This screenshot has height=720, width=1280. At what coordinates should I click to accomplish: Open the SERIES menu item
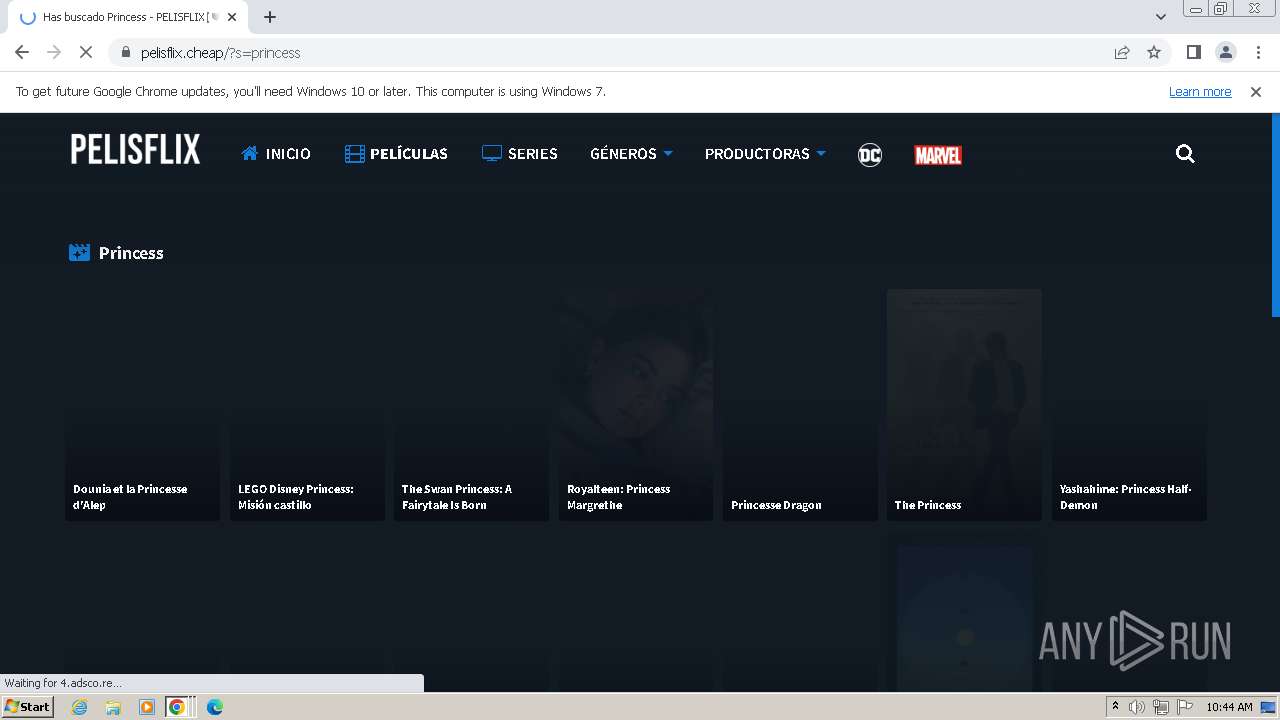[519, 153]
